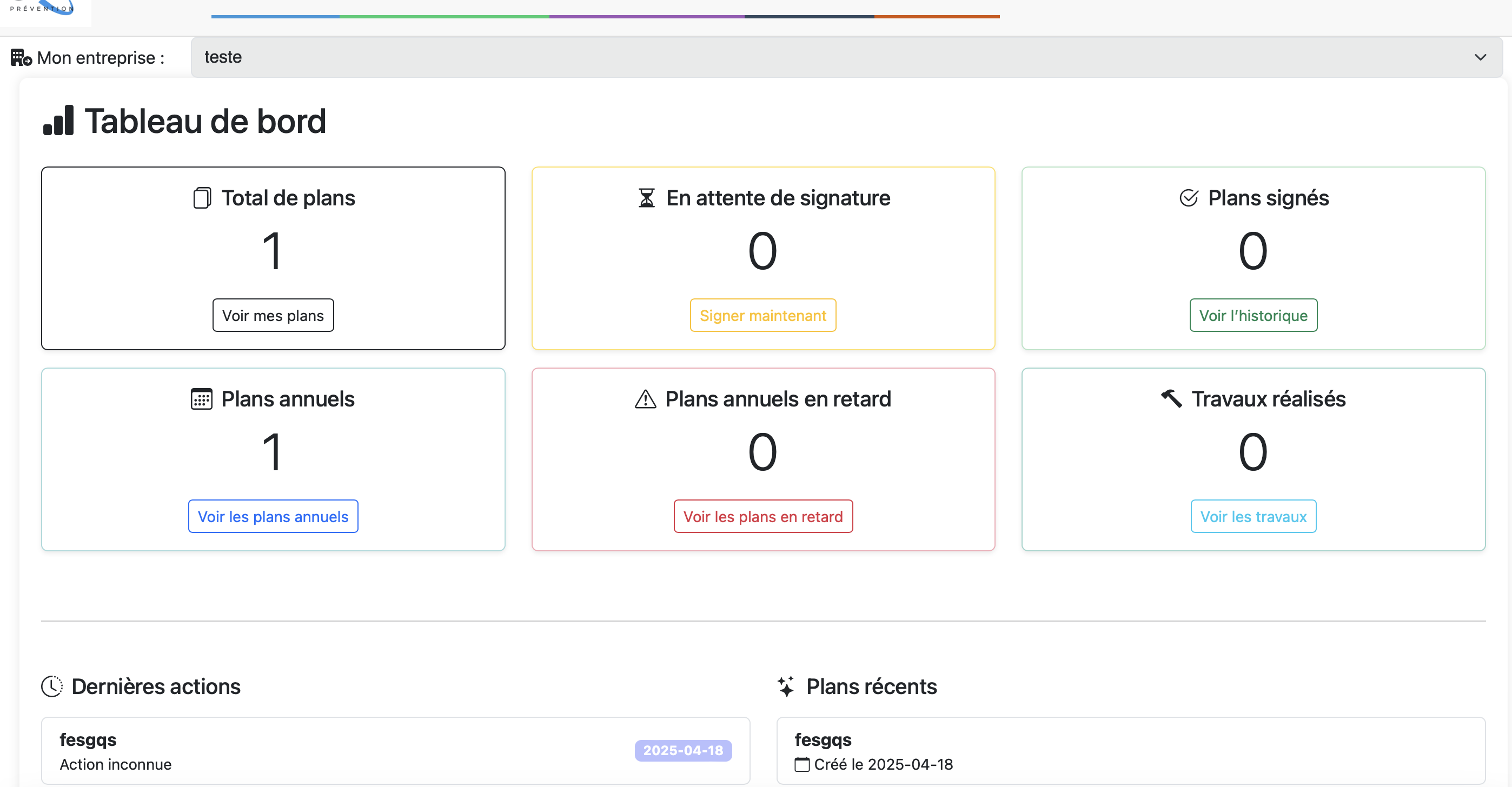Click the count 0 in Travaux réalisés
Image resolution: width=1512 pixels, height=787 pixels.
pyautogui.click(x=1253, y=451)
